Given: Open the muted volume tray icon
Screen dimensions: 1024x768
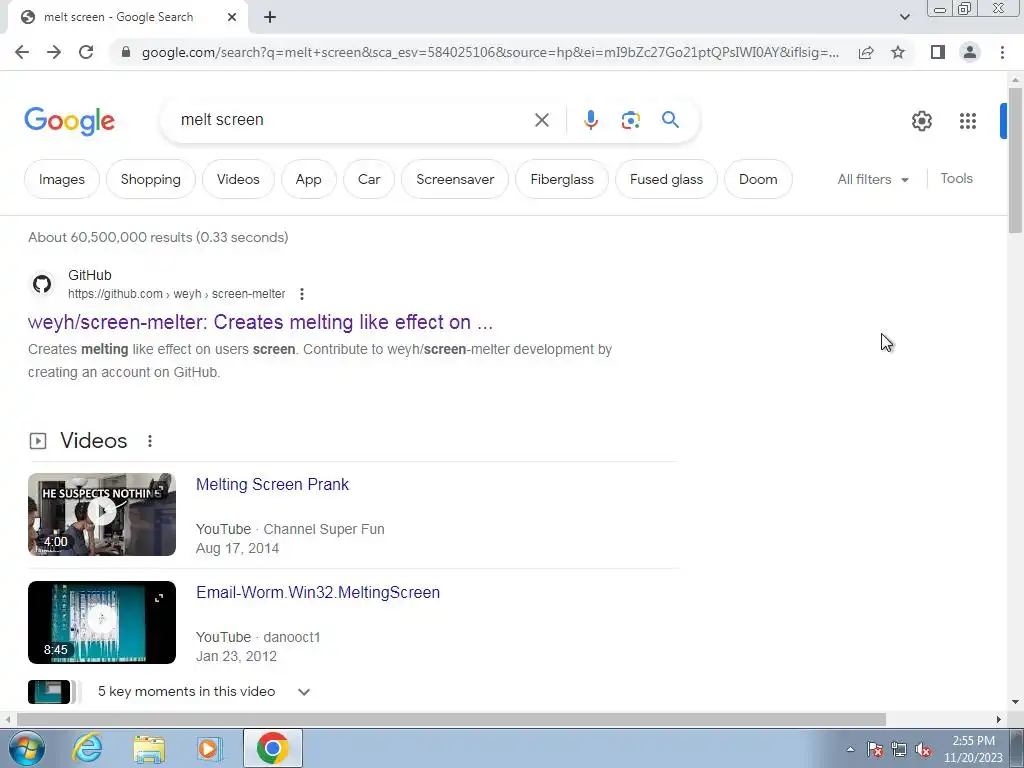Looking at the screenshot, I should click(923, 750).
